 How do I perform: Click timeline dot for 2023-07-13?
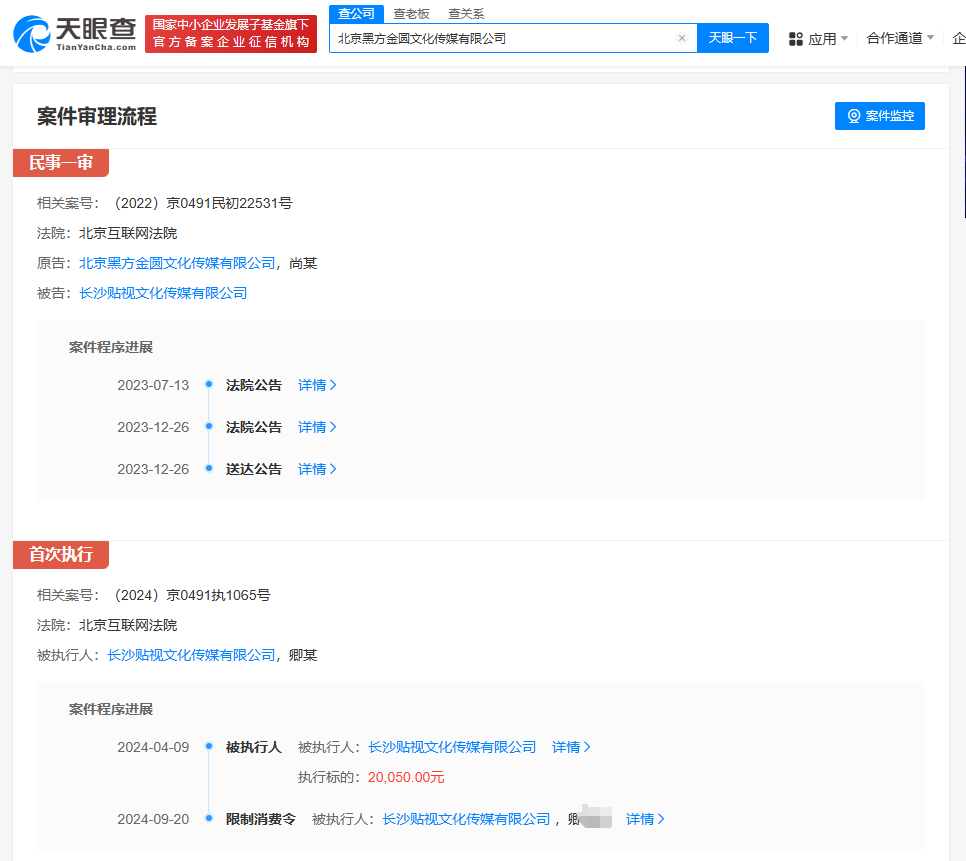point(209,384)
